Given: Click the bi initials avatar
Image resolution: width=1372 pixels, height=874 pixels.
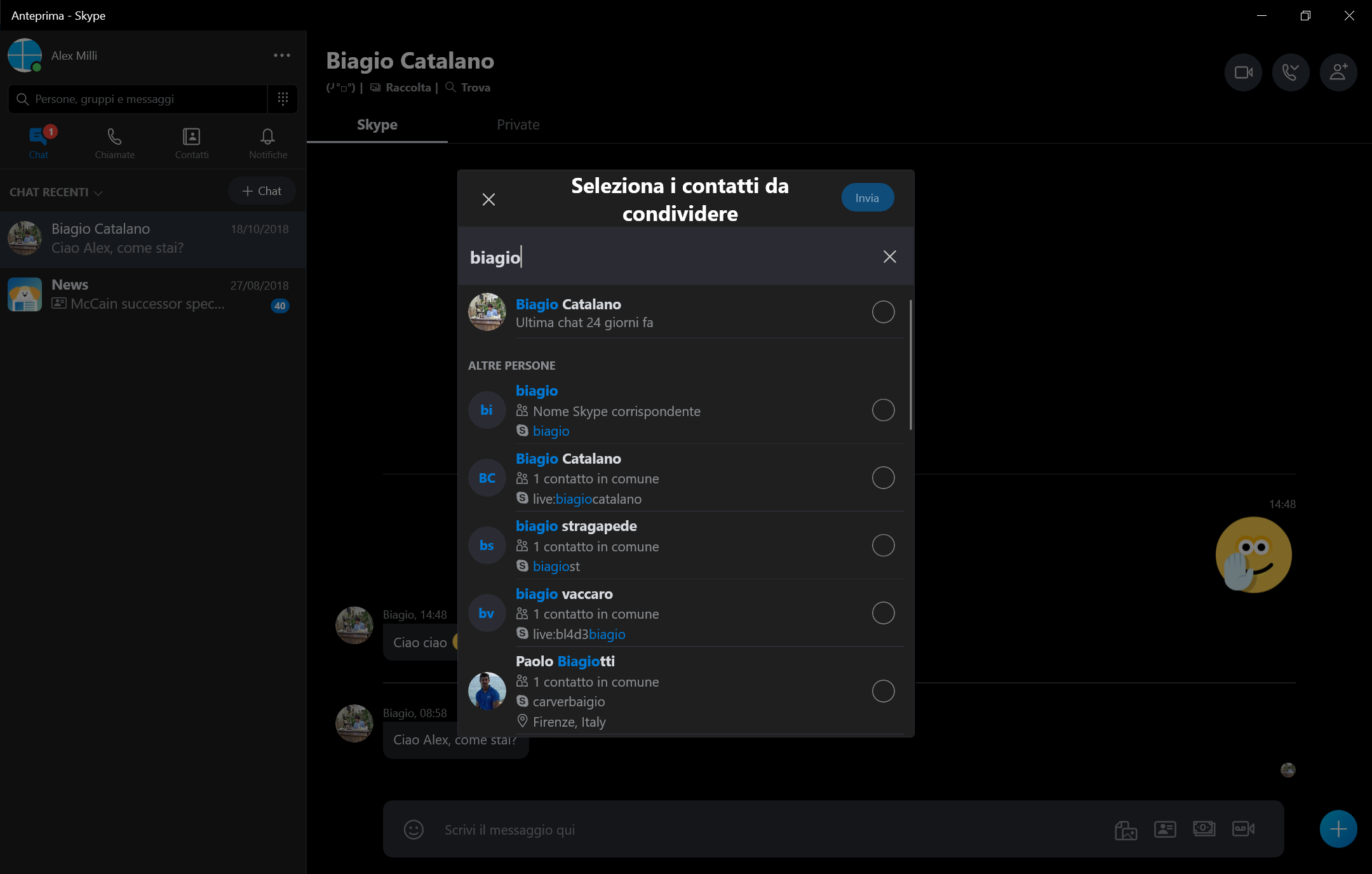Looking at the screenshot, I should [487, 410].
